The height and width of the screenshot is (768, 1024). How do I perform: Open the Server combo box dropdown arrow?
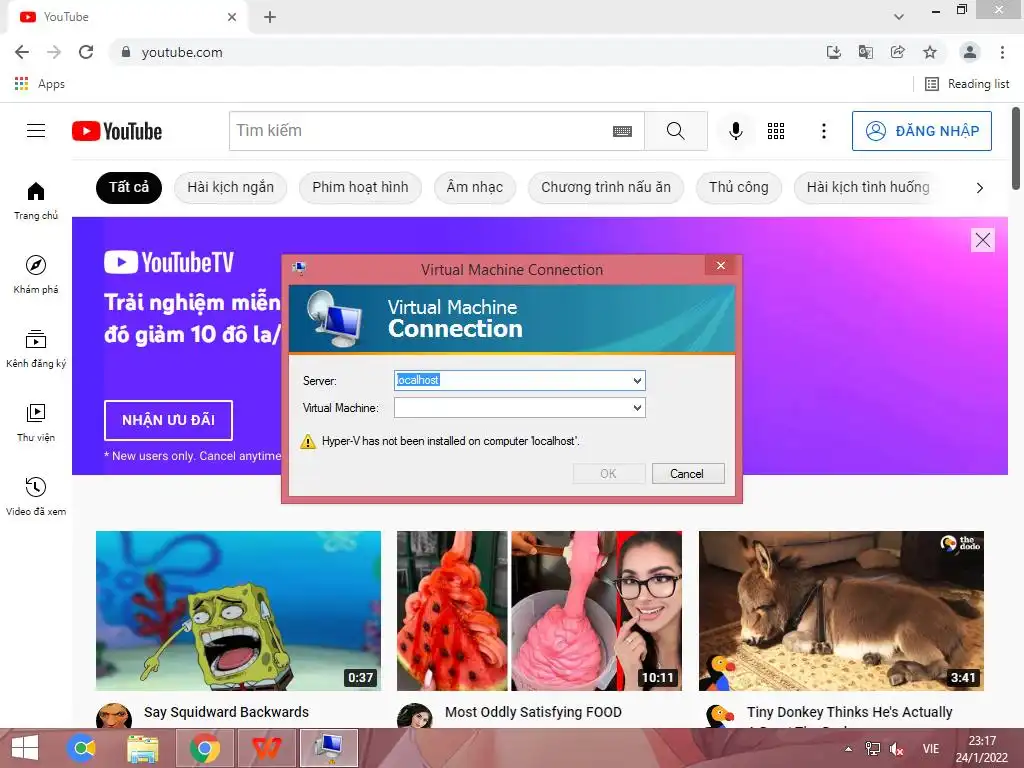(637, 381)
